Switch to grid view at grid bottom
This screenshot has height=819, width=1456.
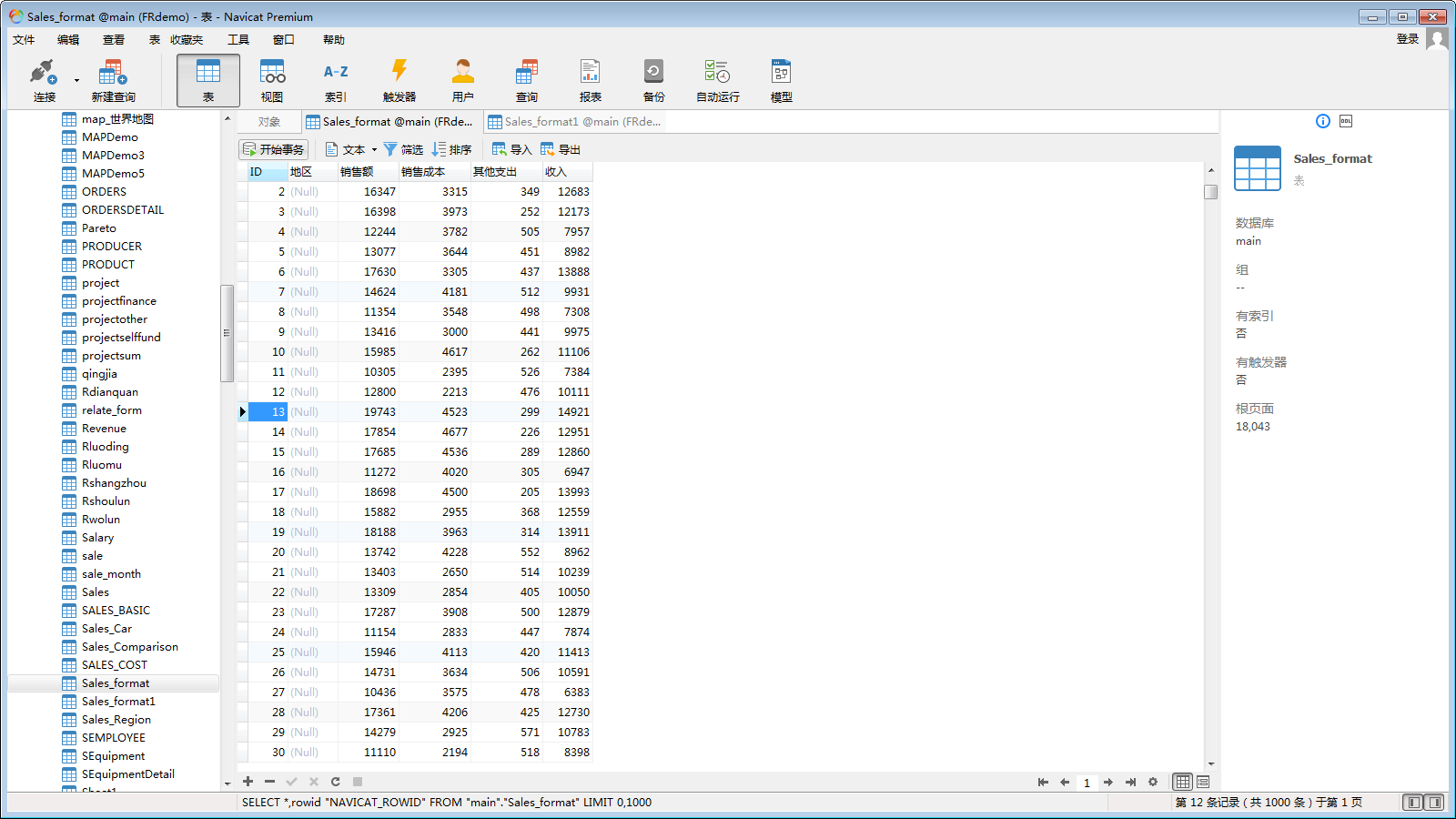(1182, 782)
